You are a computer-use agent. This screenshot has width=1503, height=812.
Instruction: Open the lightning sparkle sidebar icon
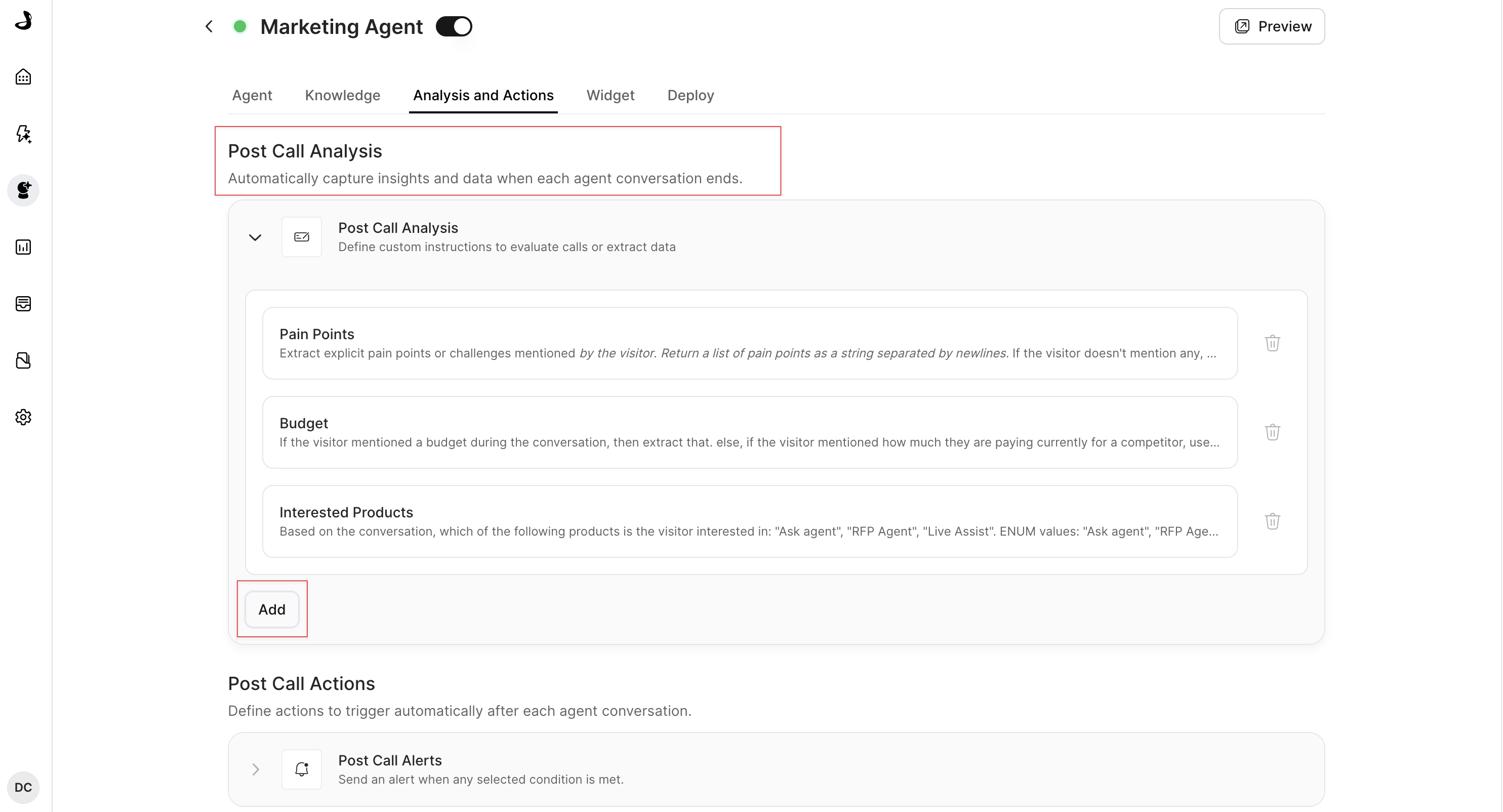(x=23, y=134)
